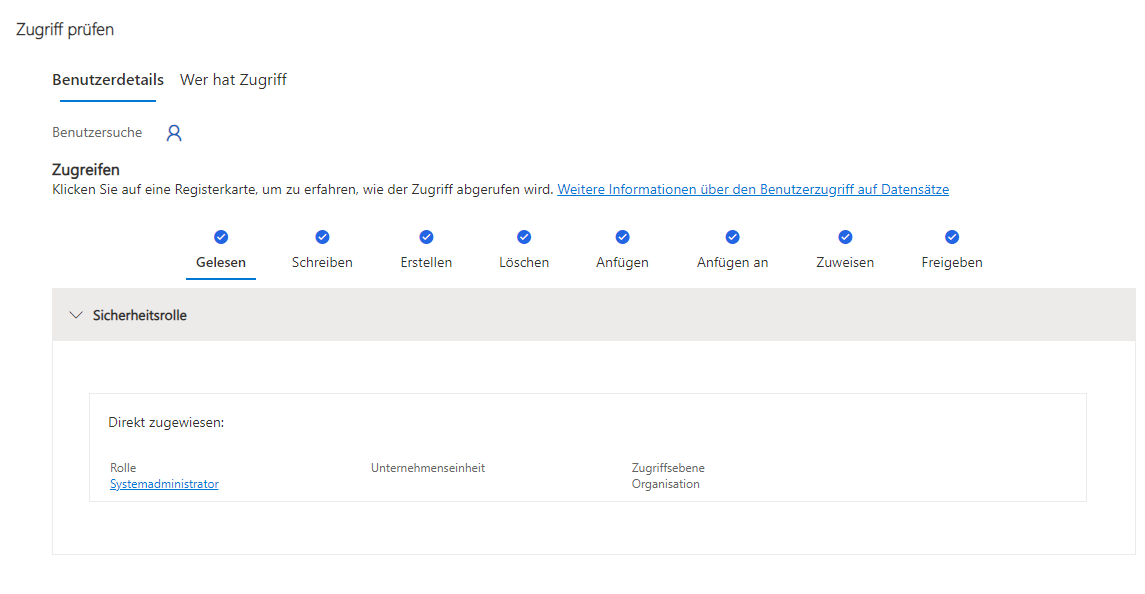
Task: Click the checkmark icon above Zuweisen
Action: (845, 237)
